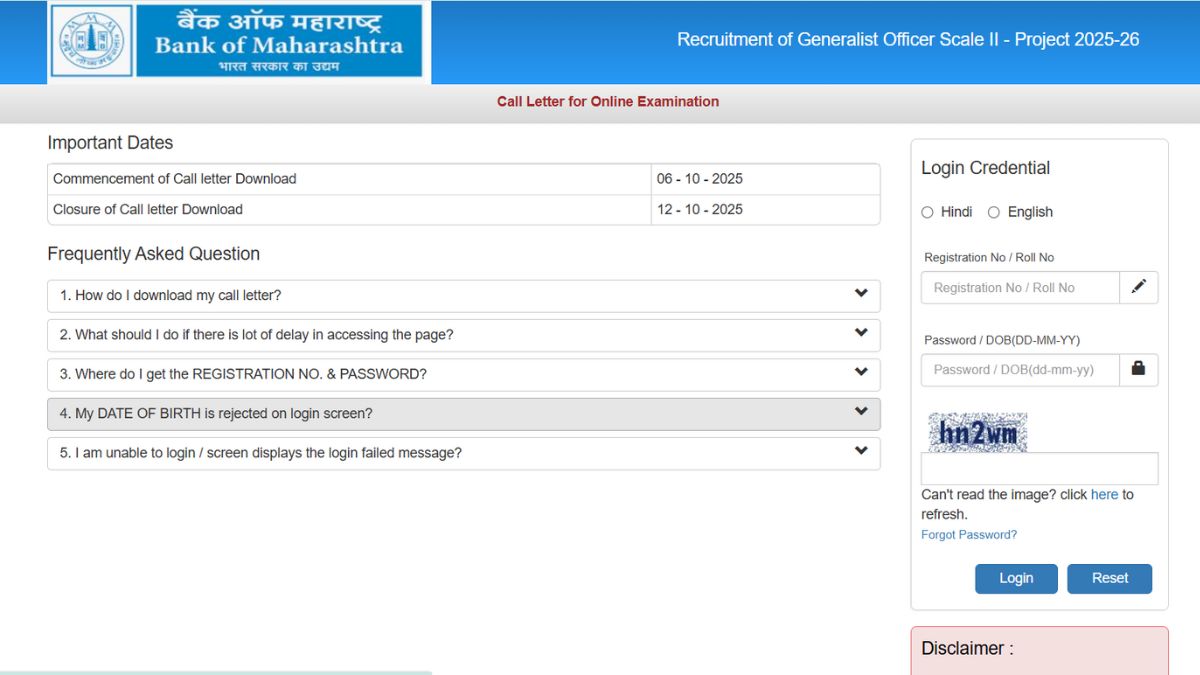
Task: Expand chevron for date of birth rejected question
Action: pos(861,412)
